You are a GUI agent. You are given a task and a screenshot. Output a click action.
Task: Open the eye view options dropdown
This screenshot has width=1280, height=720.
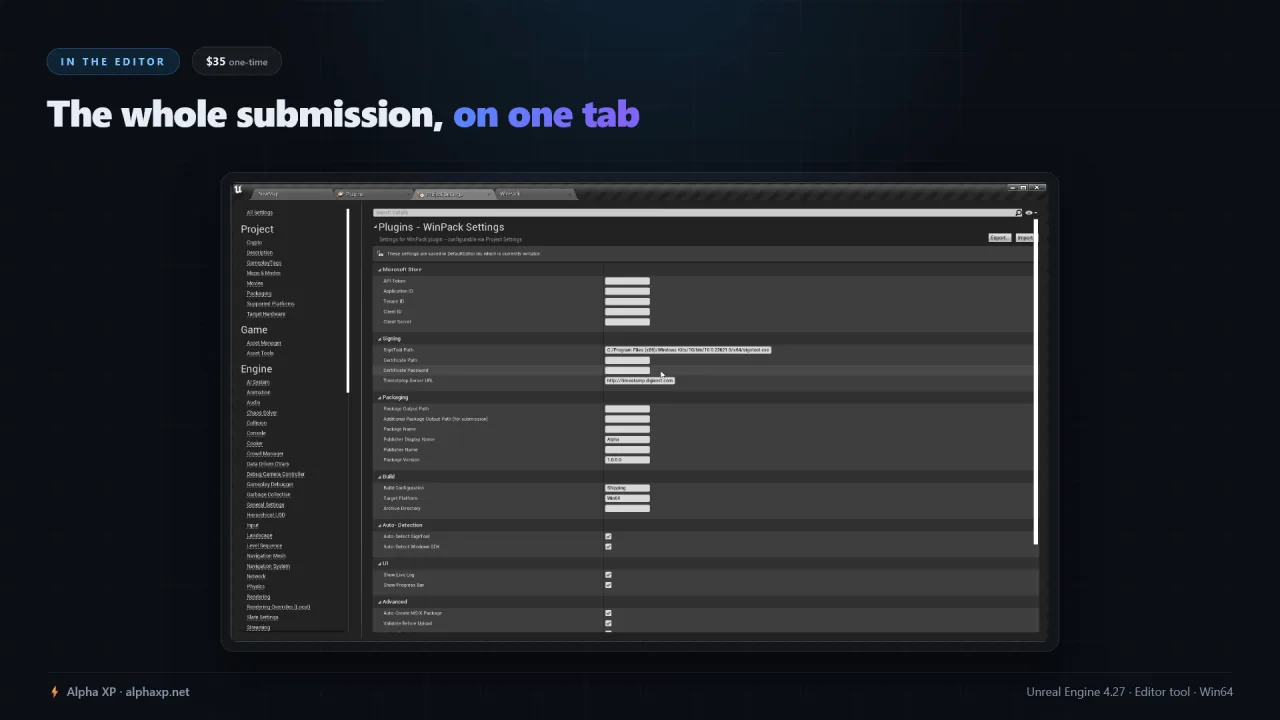(x=1030, y=213)
